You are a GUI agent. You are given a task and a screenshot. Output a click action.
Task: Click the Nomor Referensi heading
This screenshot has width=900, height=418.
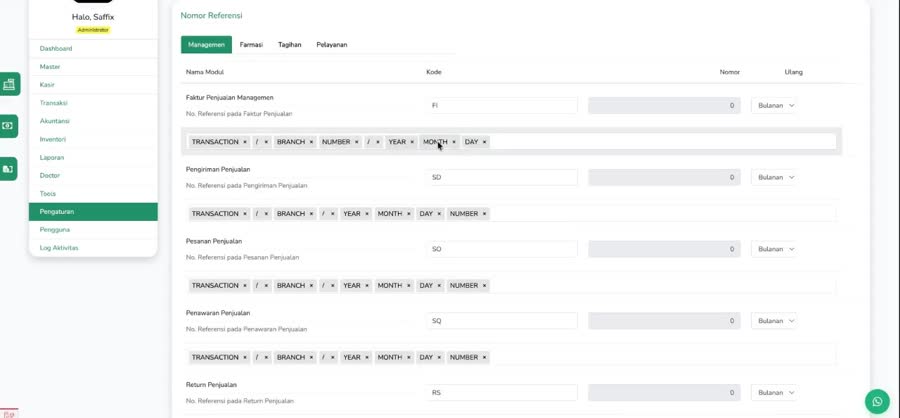(211, 16)
